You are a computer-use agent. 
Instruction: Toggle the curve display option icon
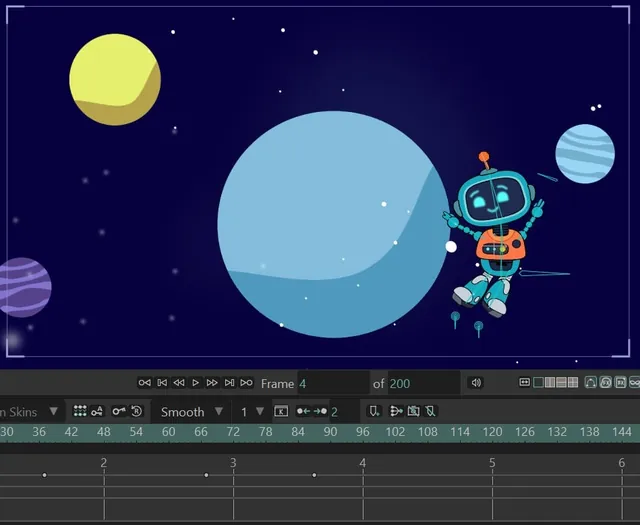coord(591,383)
